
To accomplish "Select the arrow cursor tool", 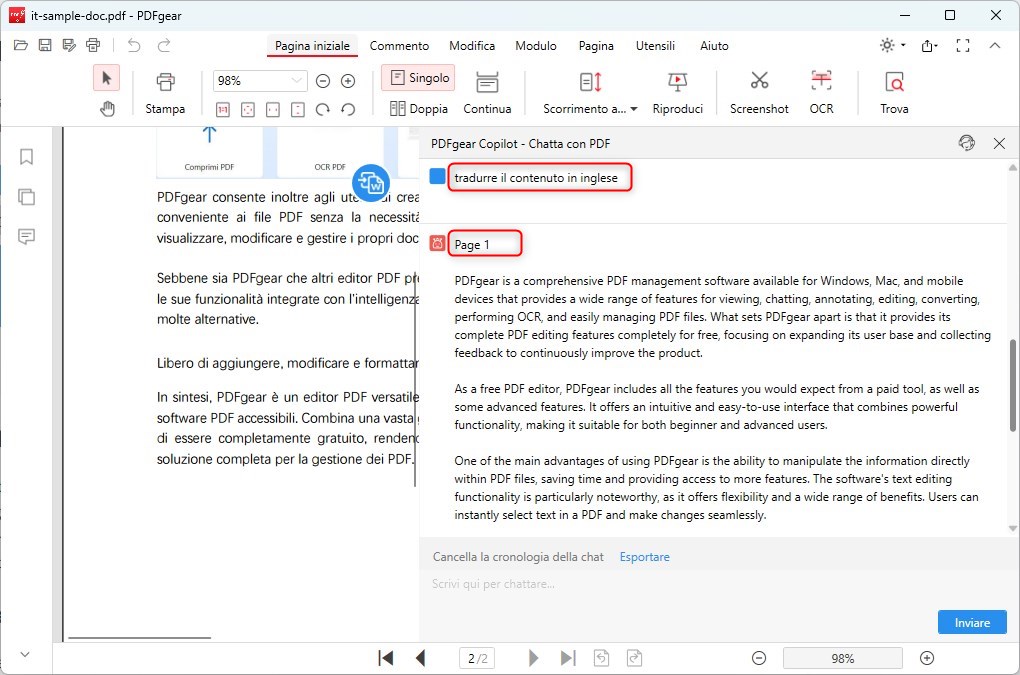I will [107, 79].
